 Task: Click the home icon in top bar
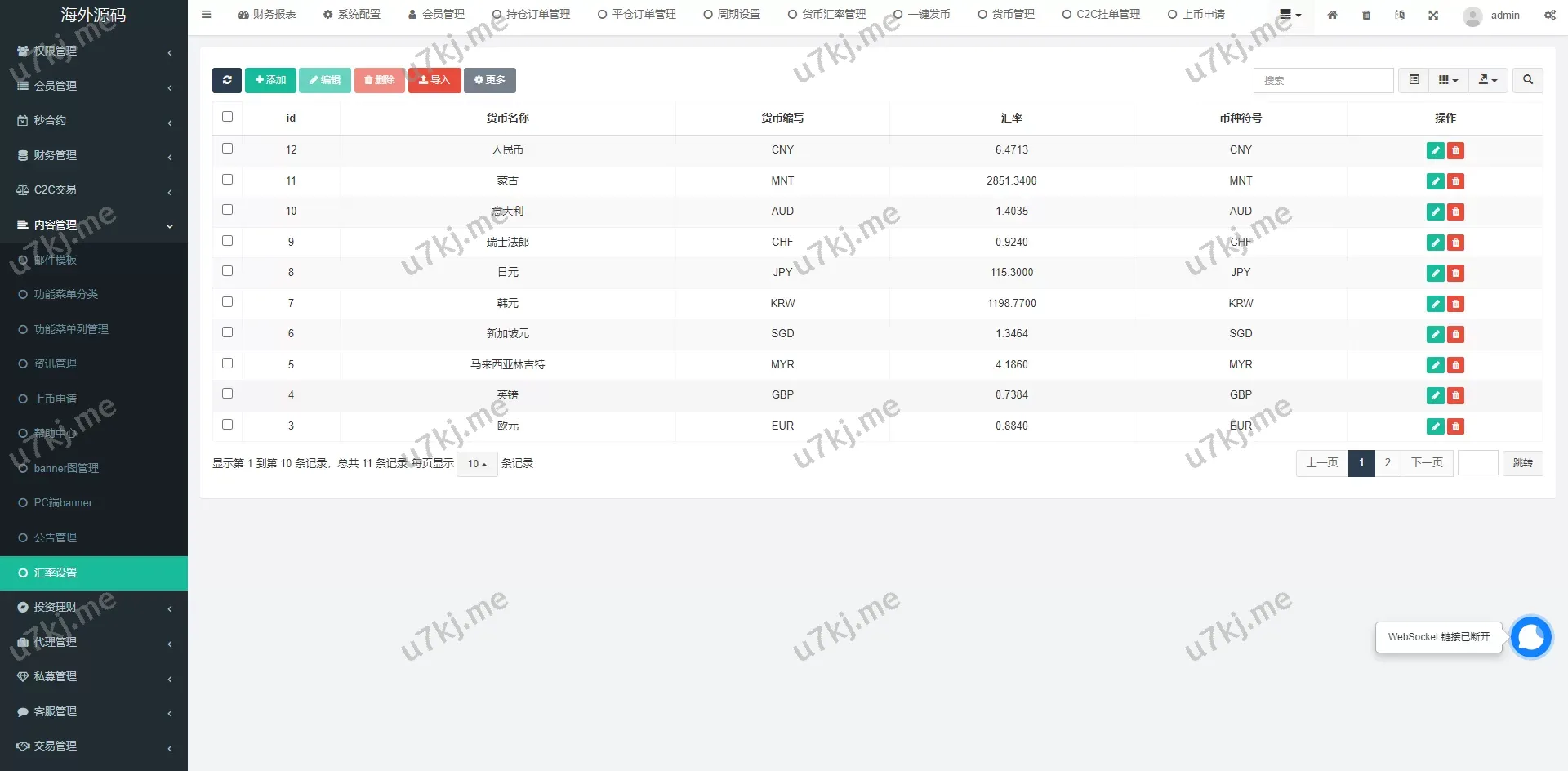(x=1332, y=15)
